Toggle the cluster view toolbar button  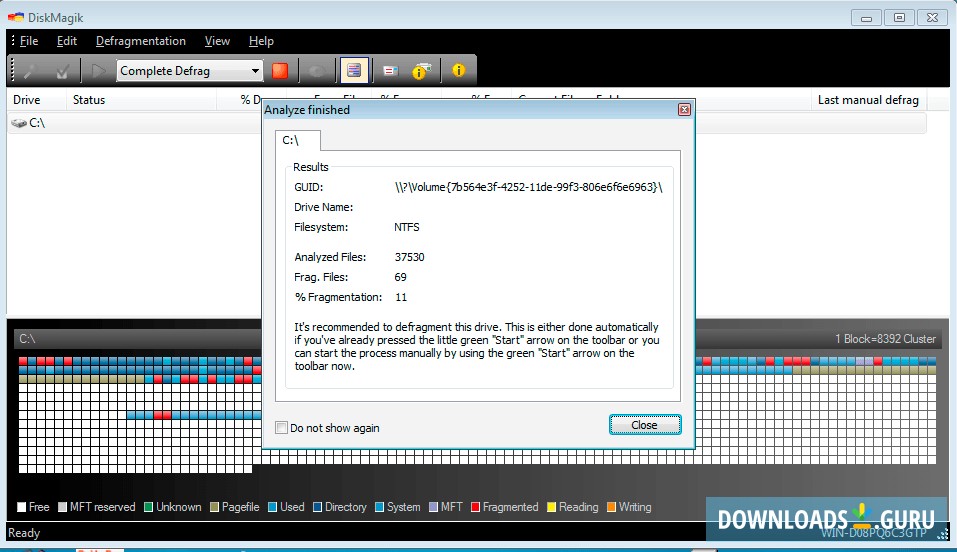354,71
